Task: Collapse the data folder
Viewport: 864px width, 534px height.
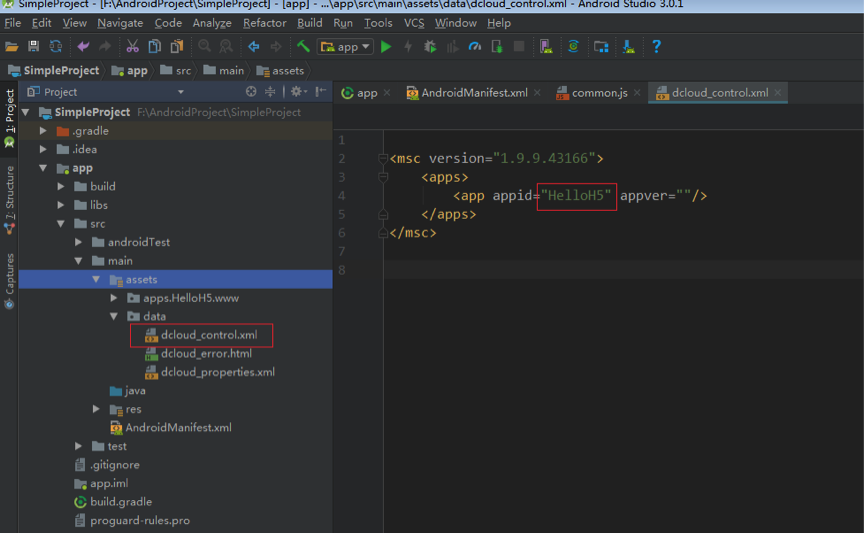Action: coord(114,316)
